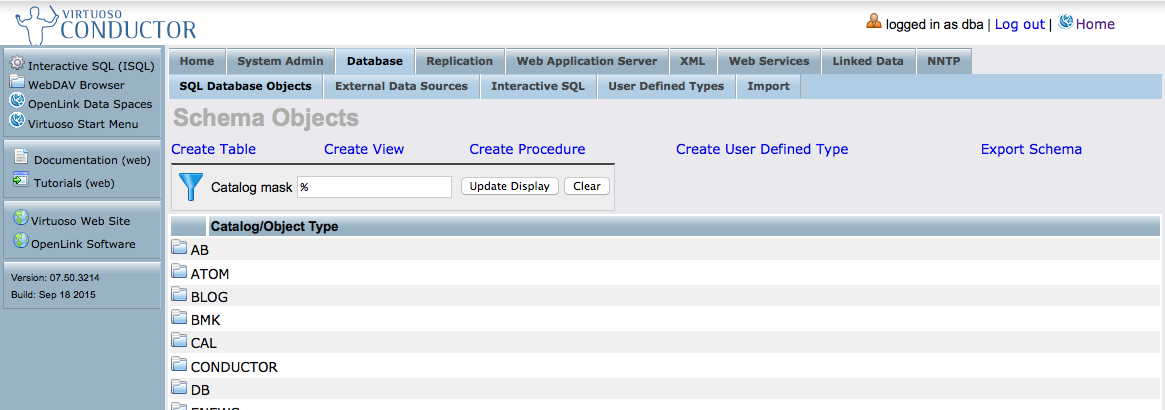Image resolution: width=1165 pixels, height=410 pixels.
Task: Follow the Create Table link
Action: point(213,149)
